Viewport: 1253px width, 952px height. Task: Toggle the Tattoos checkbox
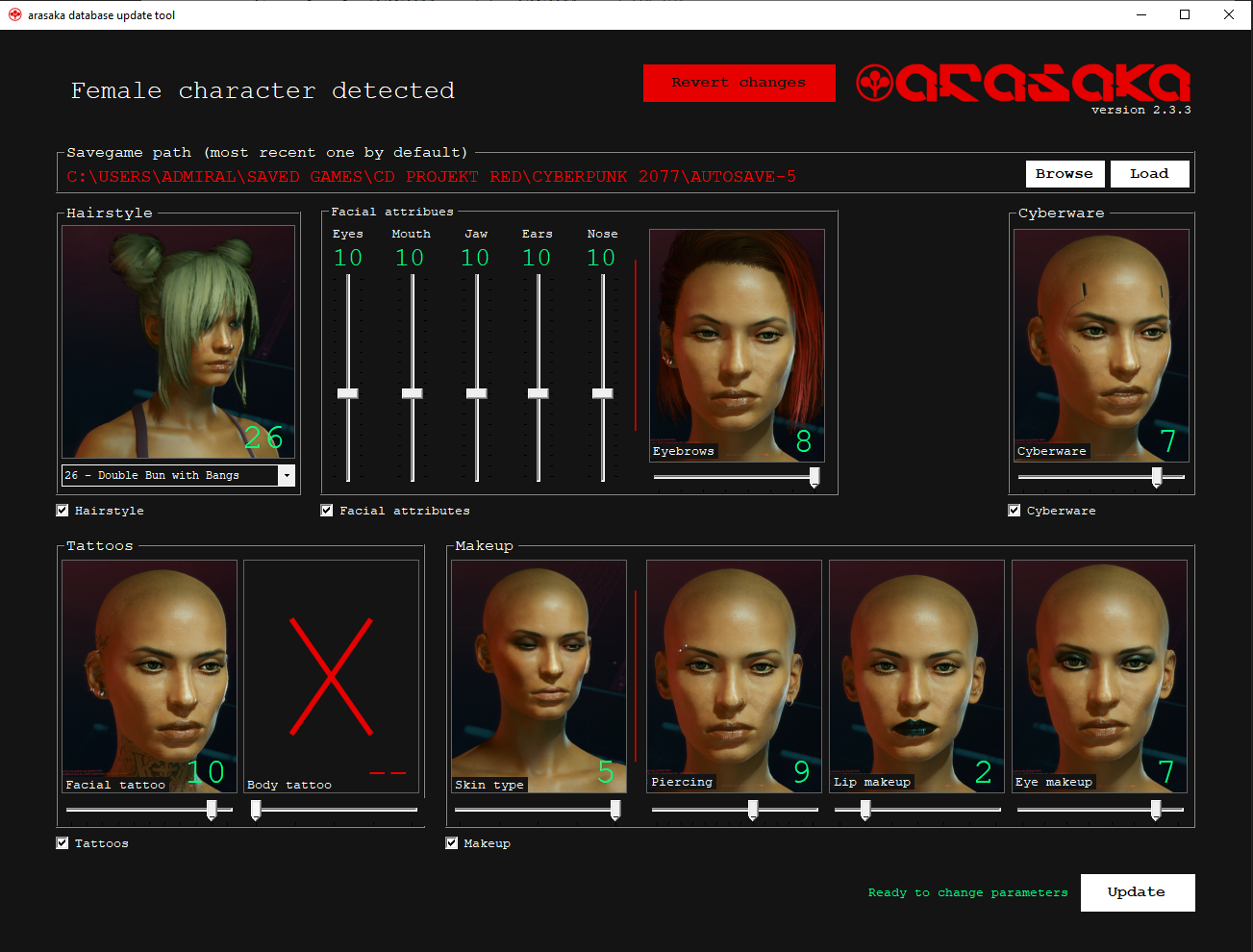(x=63, y=843)
